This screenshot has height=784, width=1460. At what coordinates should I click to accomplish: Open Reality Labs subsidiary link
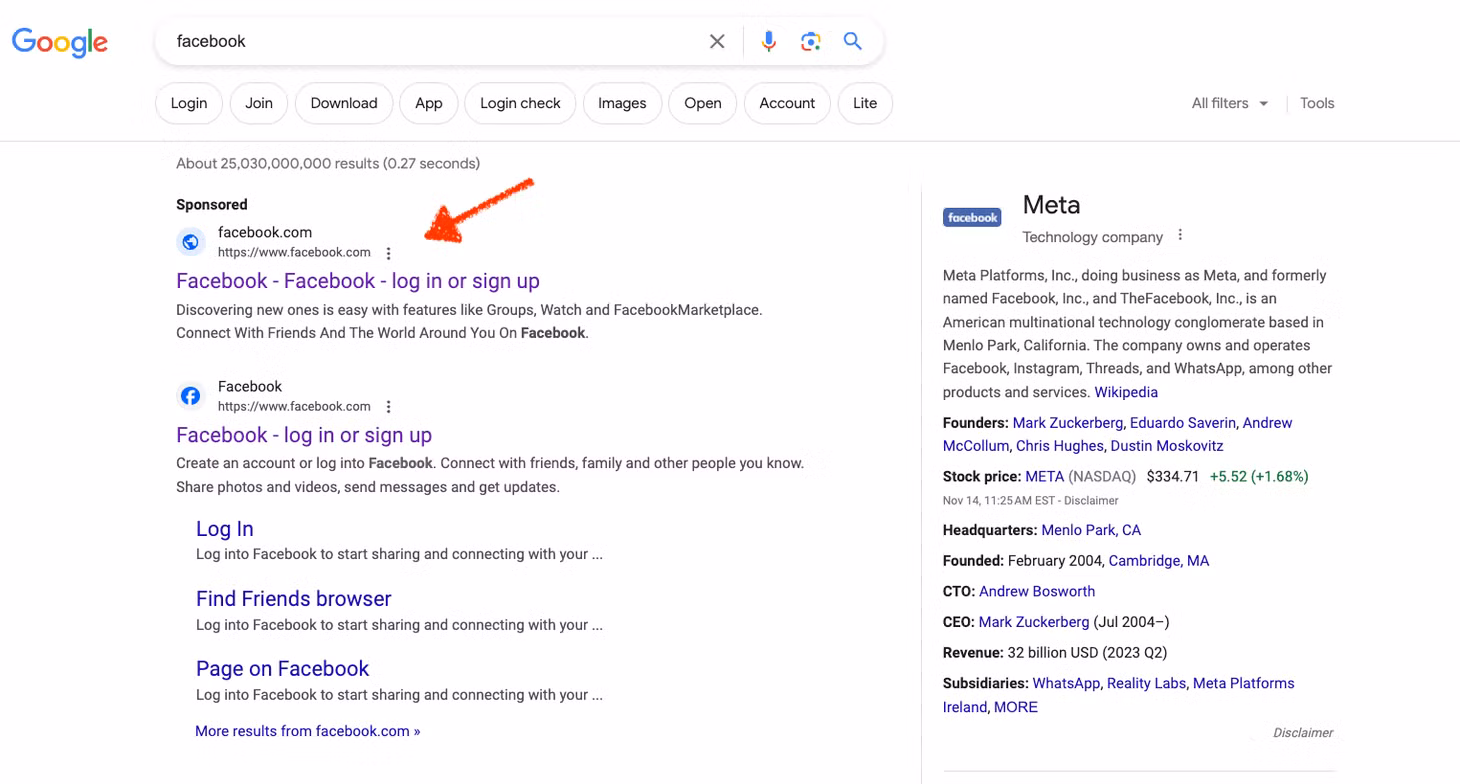(x=1146, y=683)
